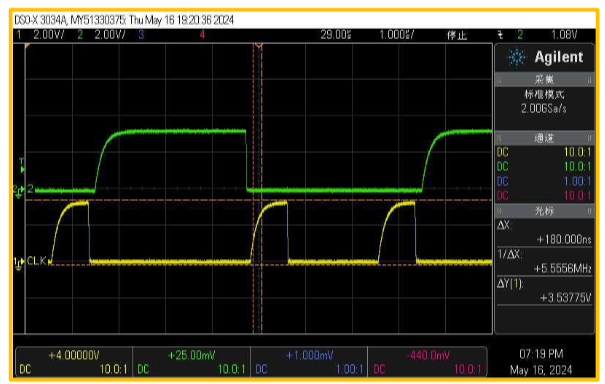605x384 pixels.
Task: Toggle channel 3 indicator in top bar
Action: pyautogui.click(x=141, y=35)
